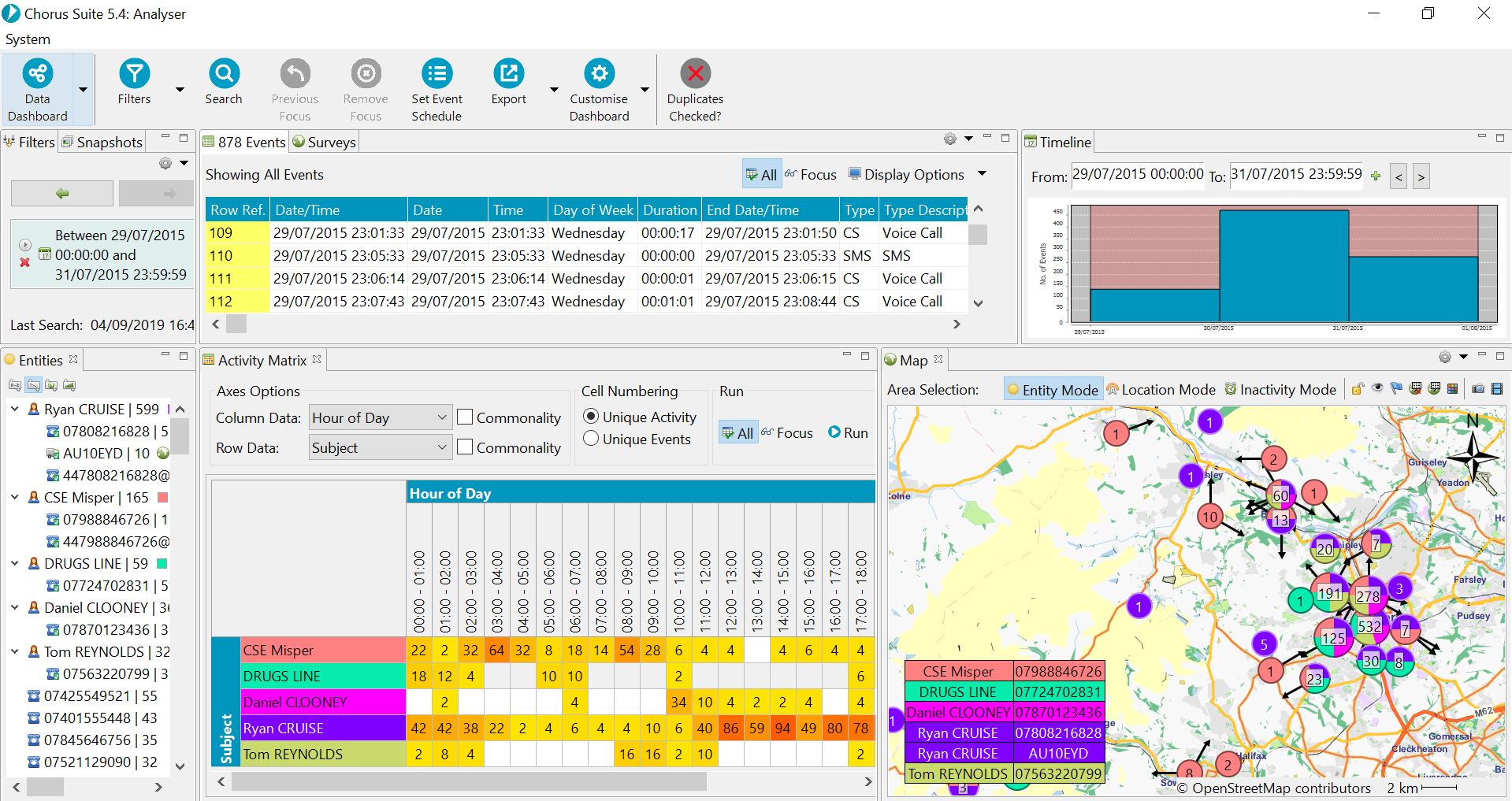
Task: Click the Export icon
Action: pos(508,74)
